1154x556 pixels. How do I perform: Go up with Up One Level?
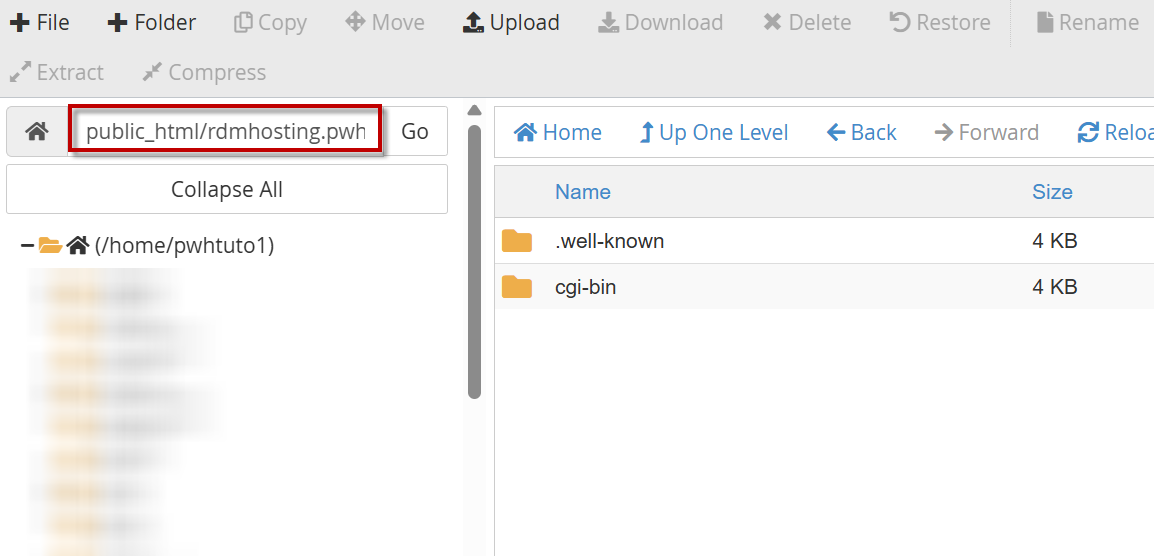tap(713, 132)
